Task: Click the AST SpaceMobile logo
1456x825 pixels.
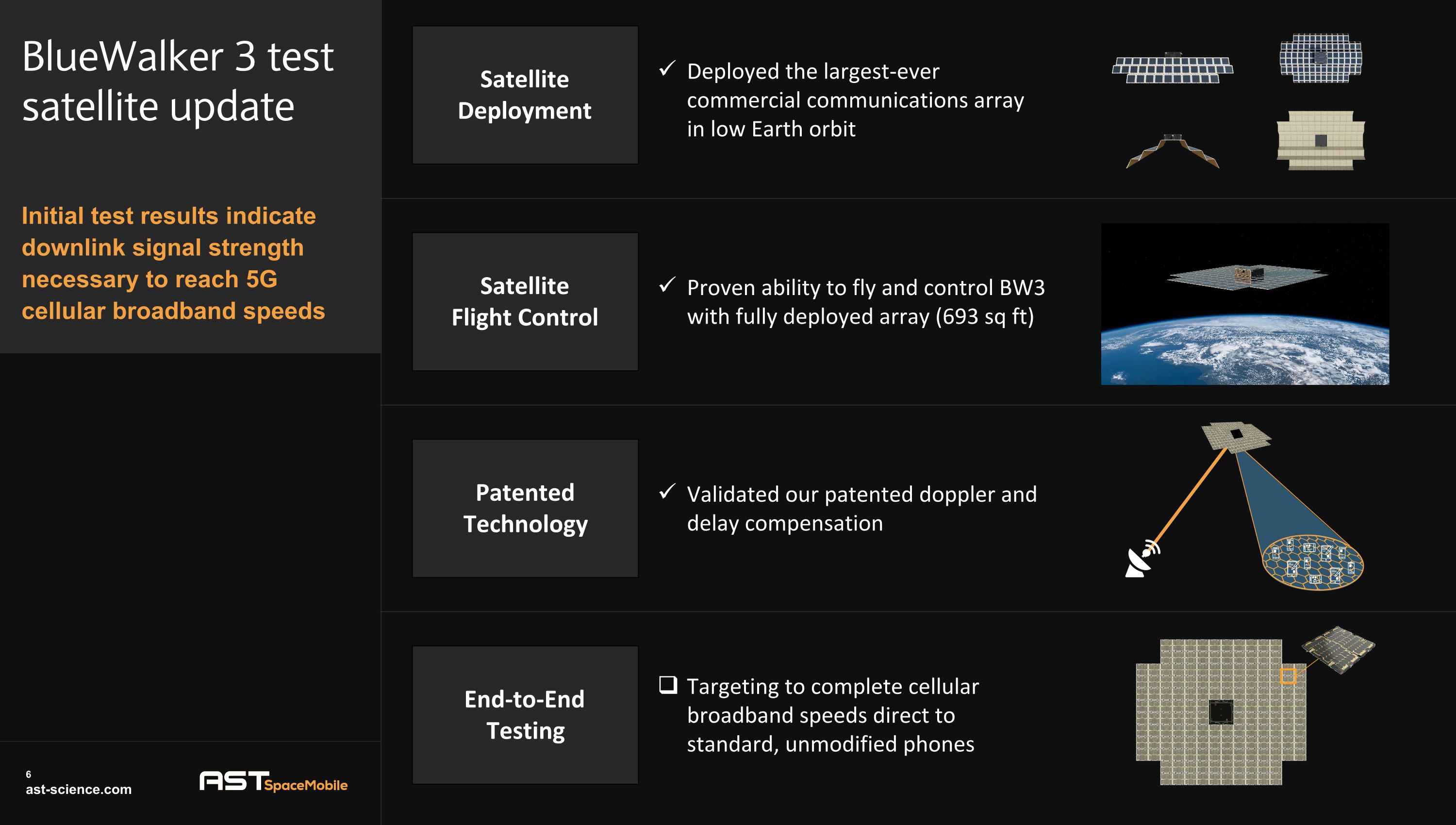Action: click(x=273, y=781)
